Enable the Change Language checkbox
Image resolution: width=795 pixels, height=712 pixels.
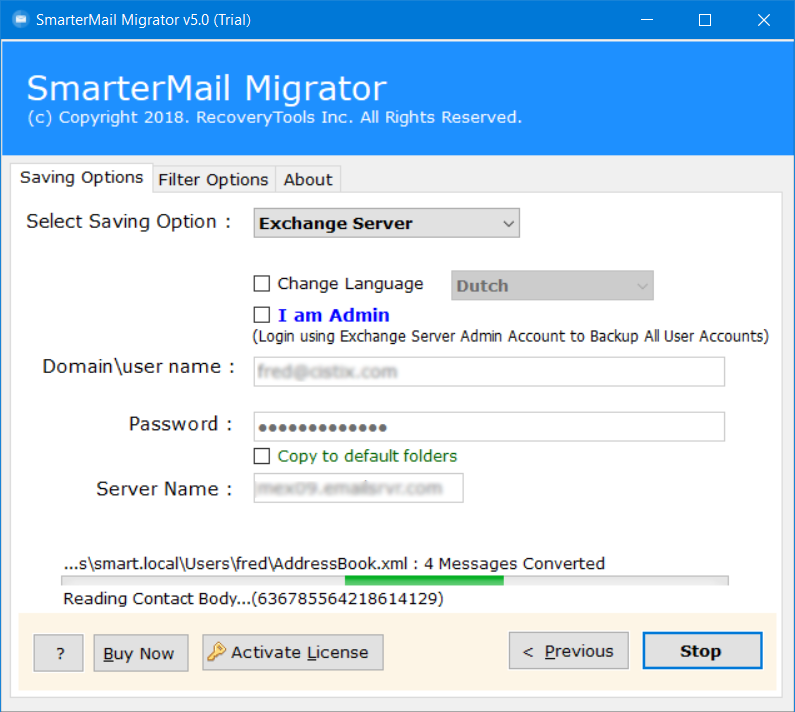click(x=262, y=283)
